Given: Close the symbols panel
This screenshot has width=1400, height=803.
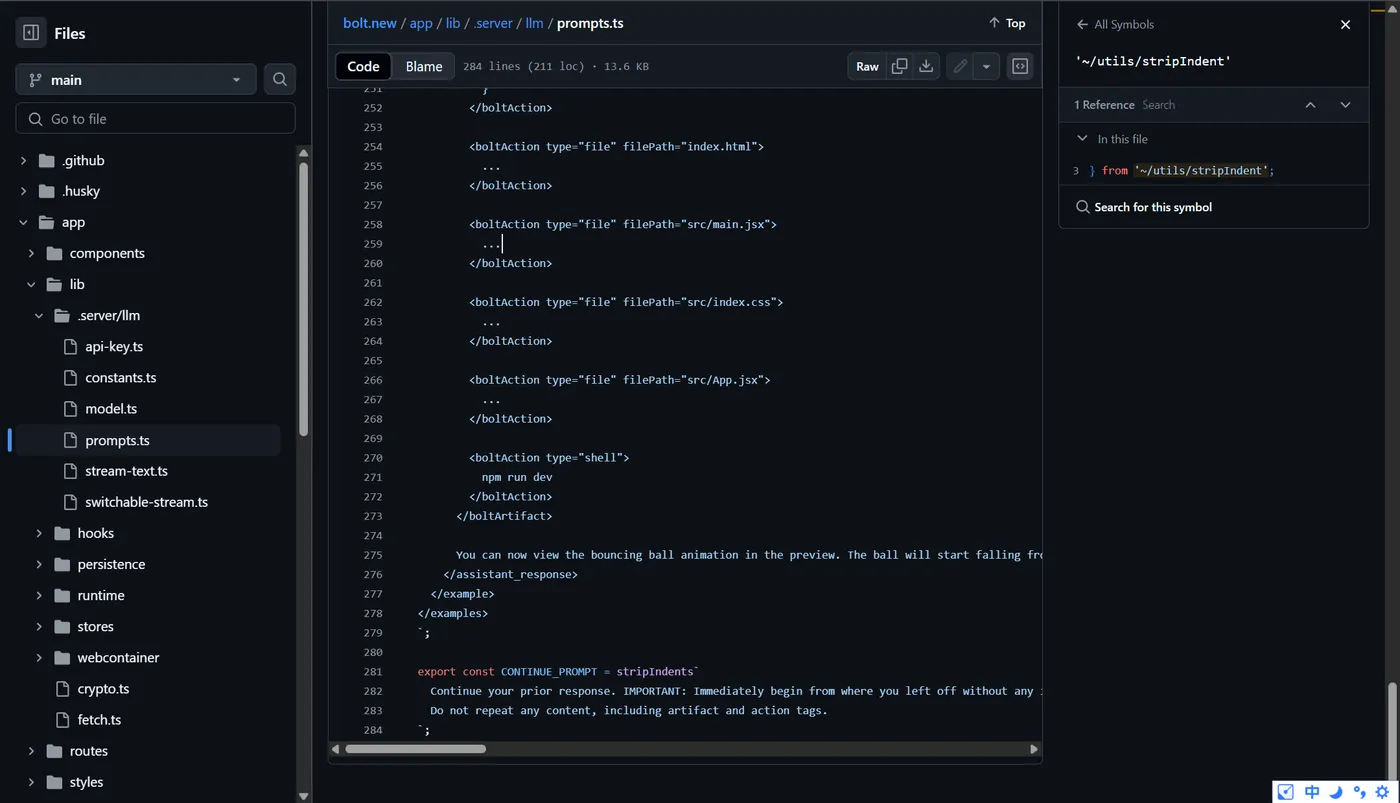Looking at the screenshot, I should point(1345,24).
